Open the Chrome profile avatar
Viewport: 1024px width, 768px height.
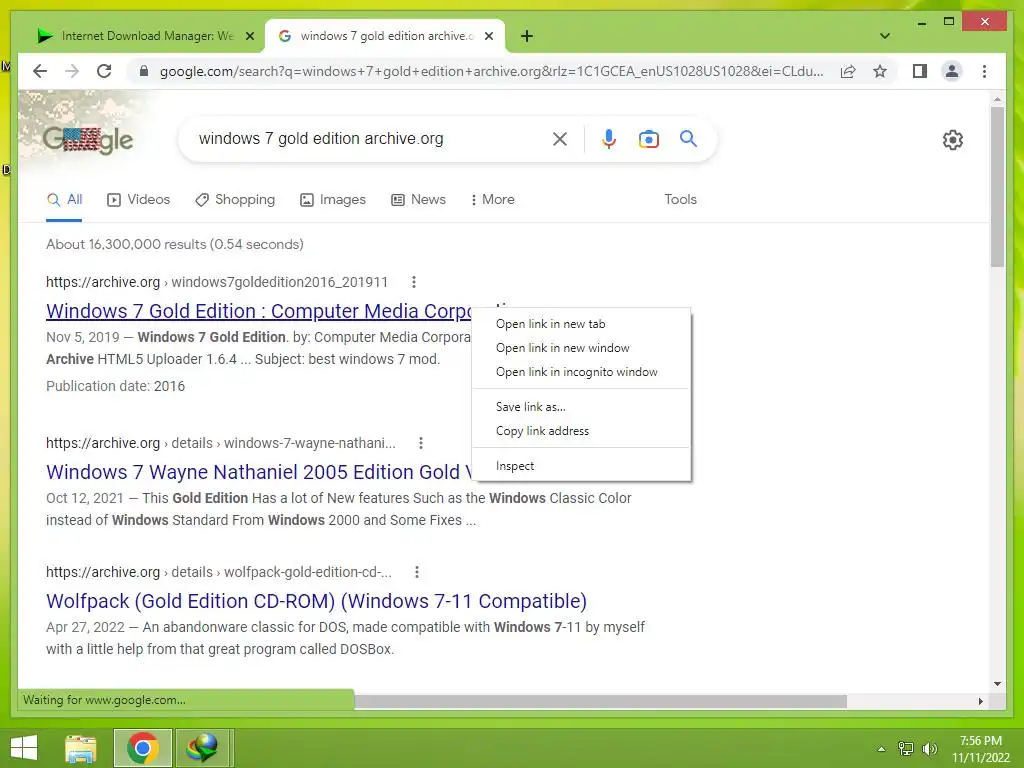[952, 71]
